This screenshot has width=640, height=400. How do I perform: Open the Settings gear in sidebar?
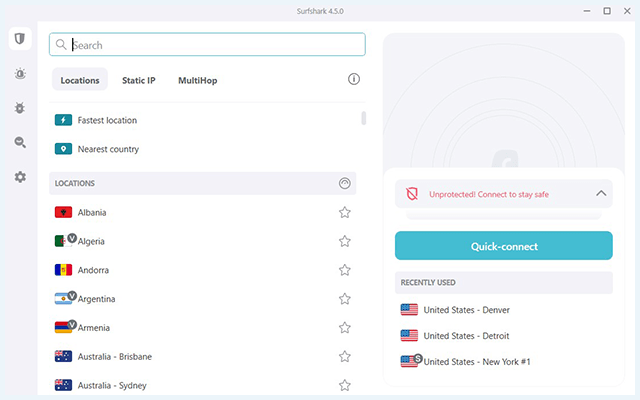[20, 177]
